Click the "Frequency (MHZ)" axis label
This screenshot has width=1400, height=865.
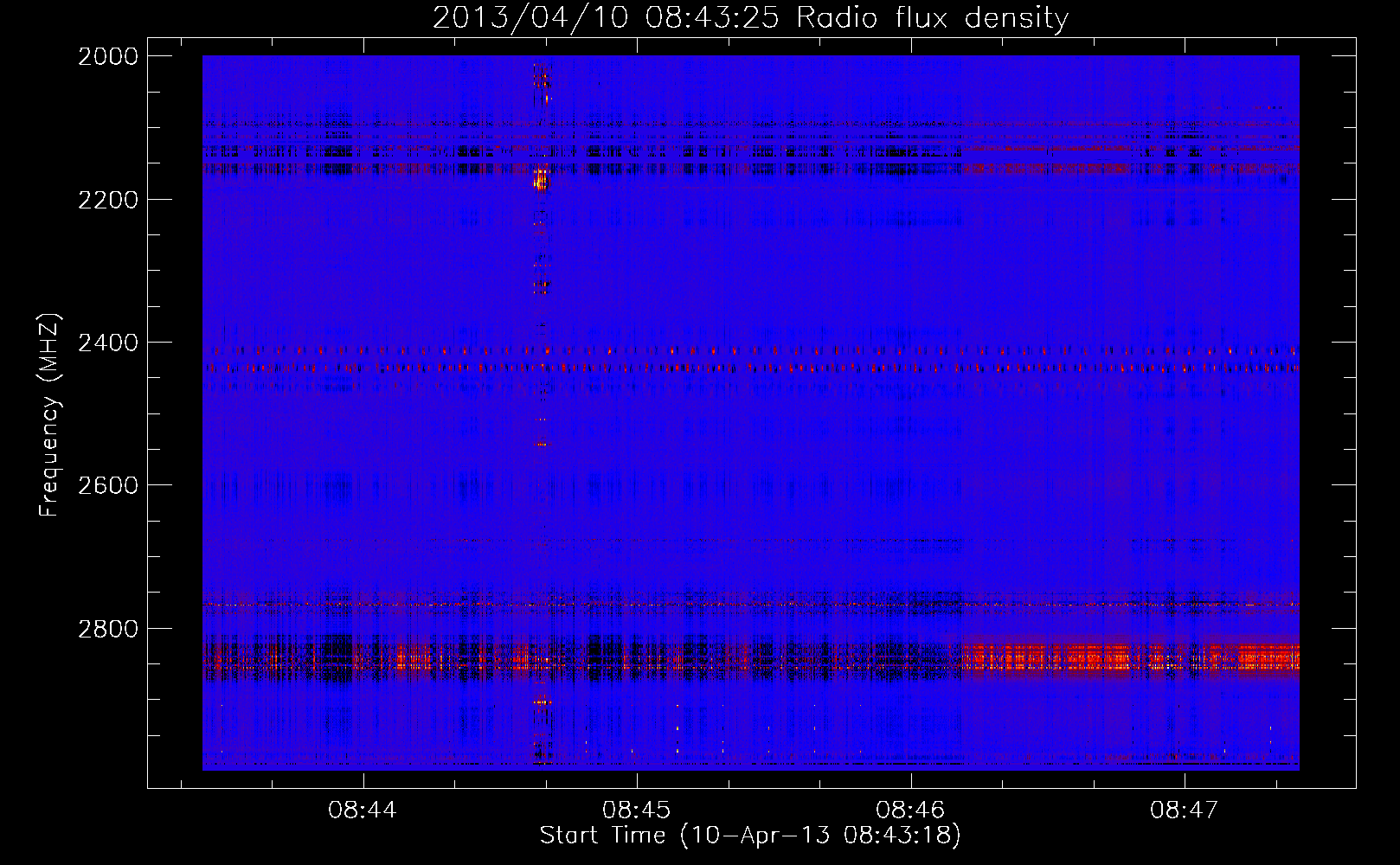click(x=49, y=415)
